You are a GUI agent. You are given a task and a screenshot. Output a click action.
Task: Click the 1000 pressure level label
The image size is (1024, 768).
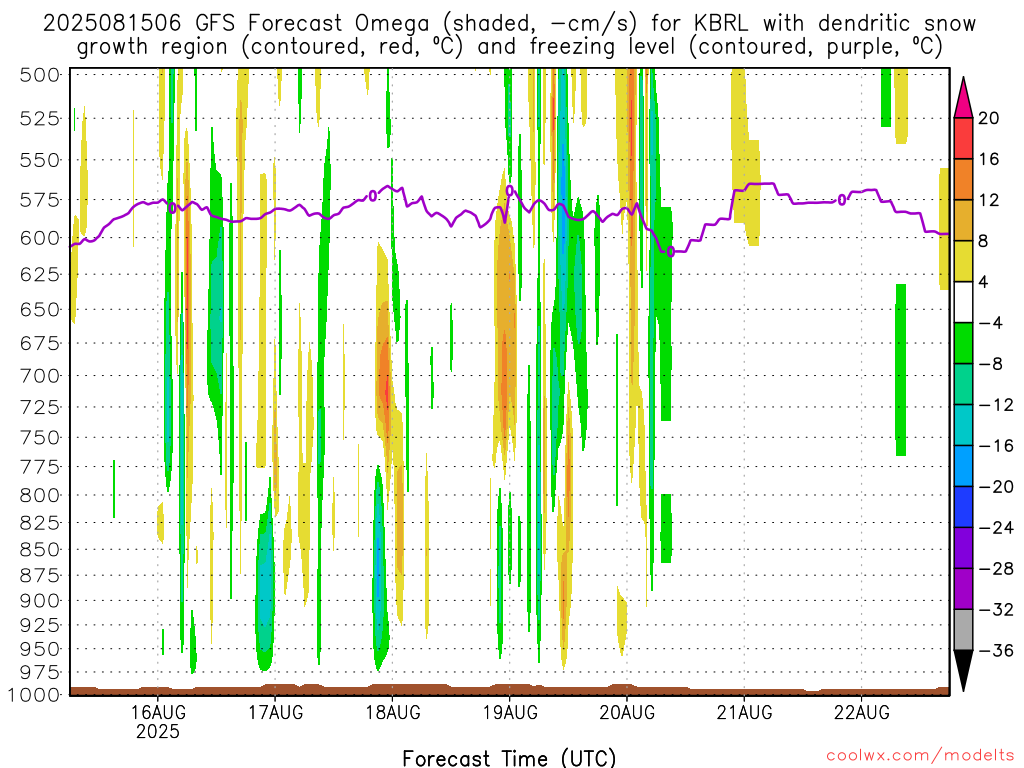pos(33,695)
